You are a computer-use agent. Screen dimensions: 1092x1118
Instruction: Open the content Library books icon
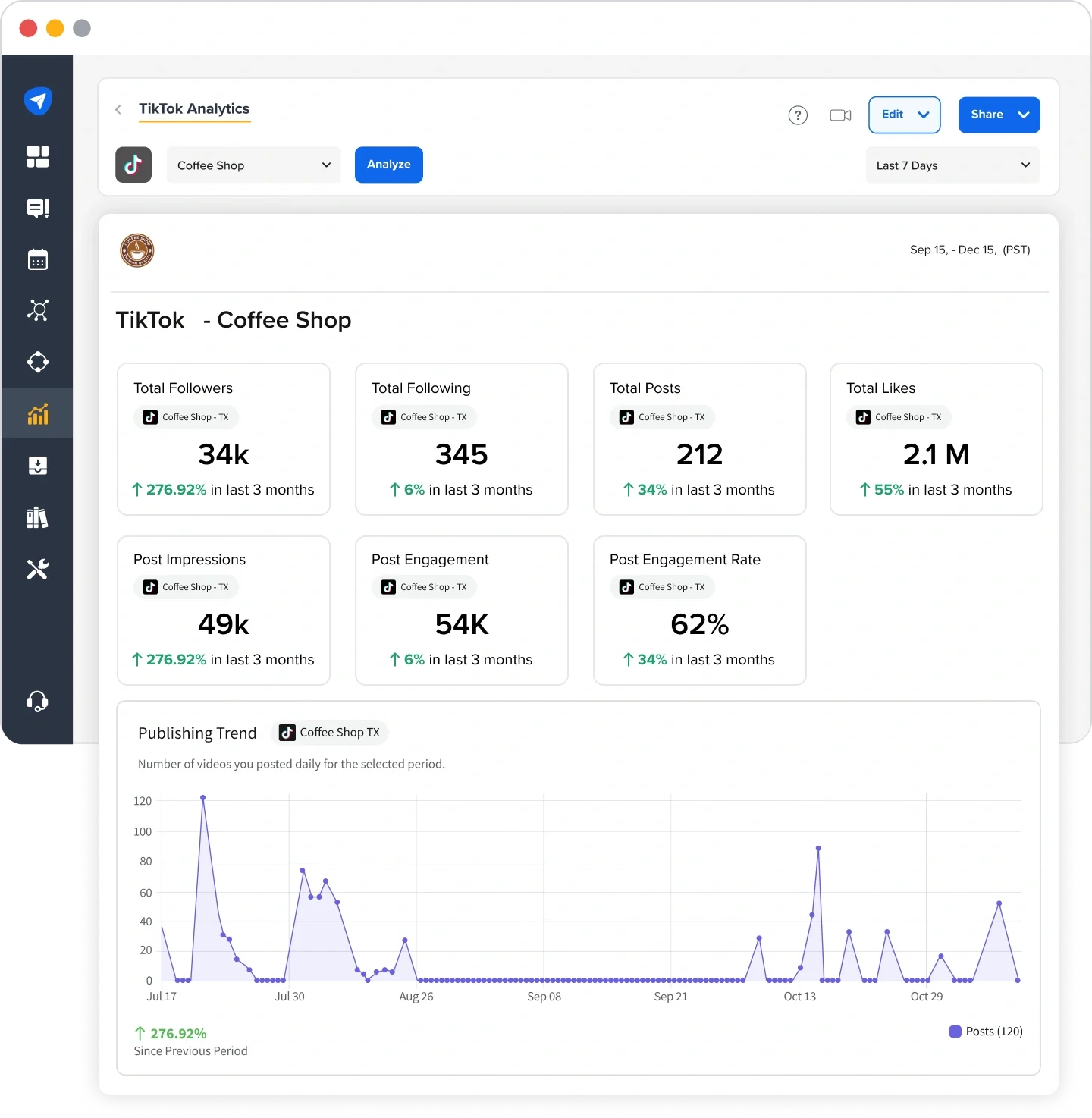click(38, 518)
